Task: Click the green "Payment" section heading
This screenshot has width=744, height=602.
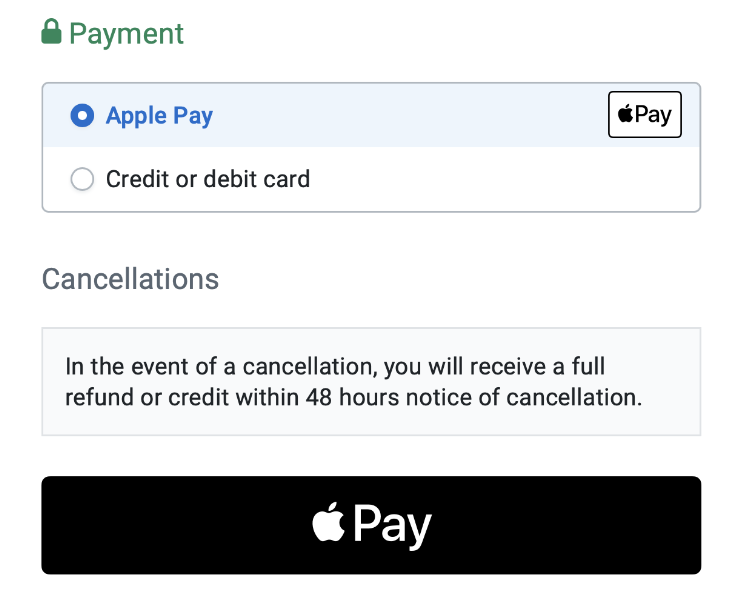Action: point(126,33)
